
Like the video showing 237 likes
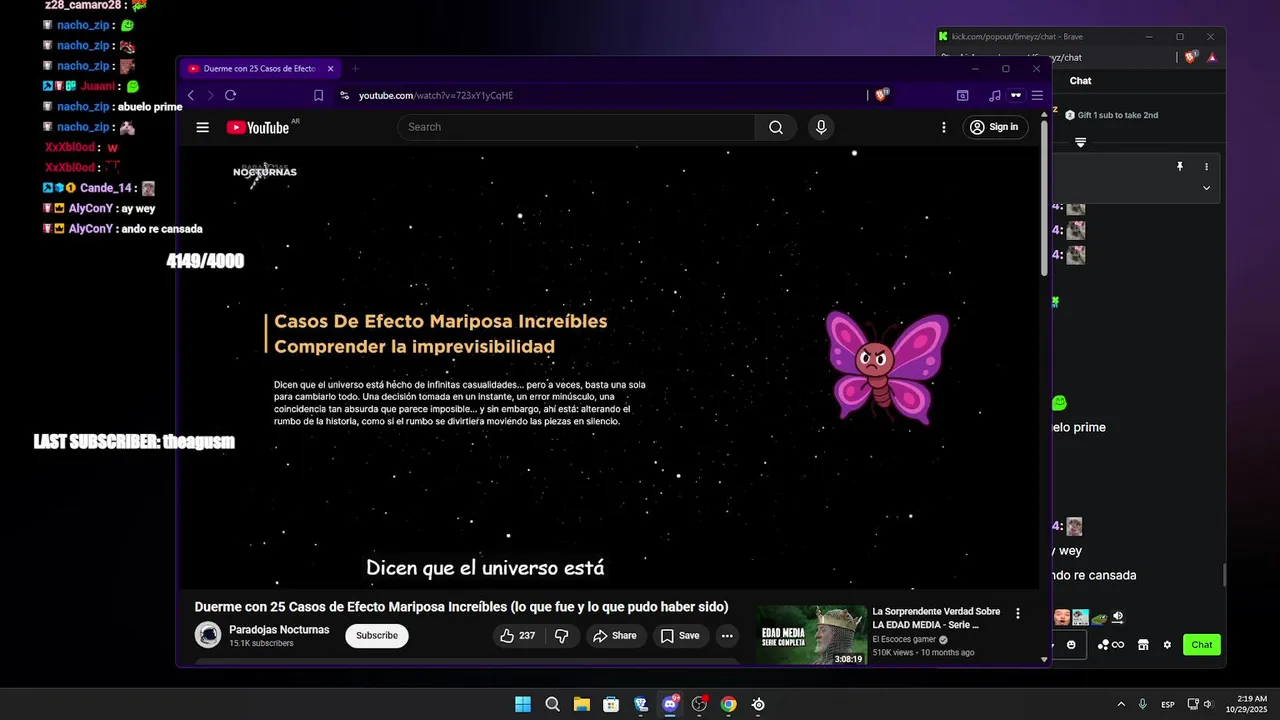coord(518,635)
